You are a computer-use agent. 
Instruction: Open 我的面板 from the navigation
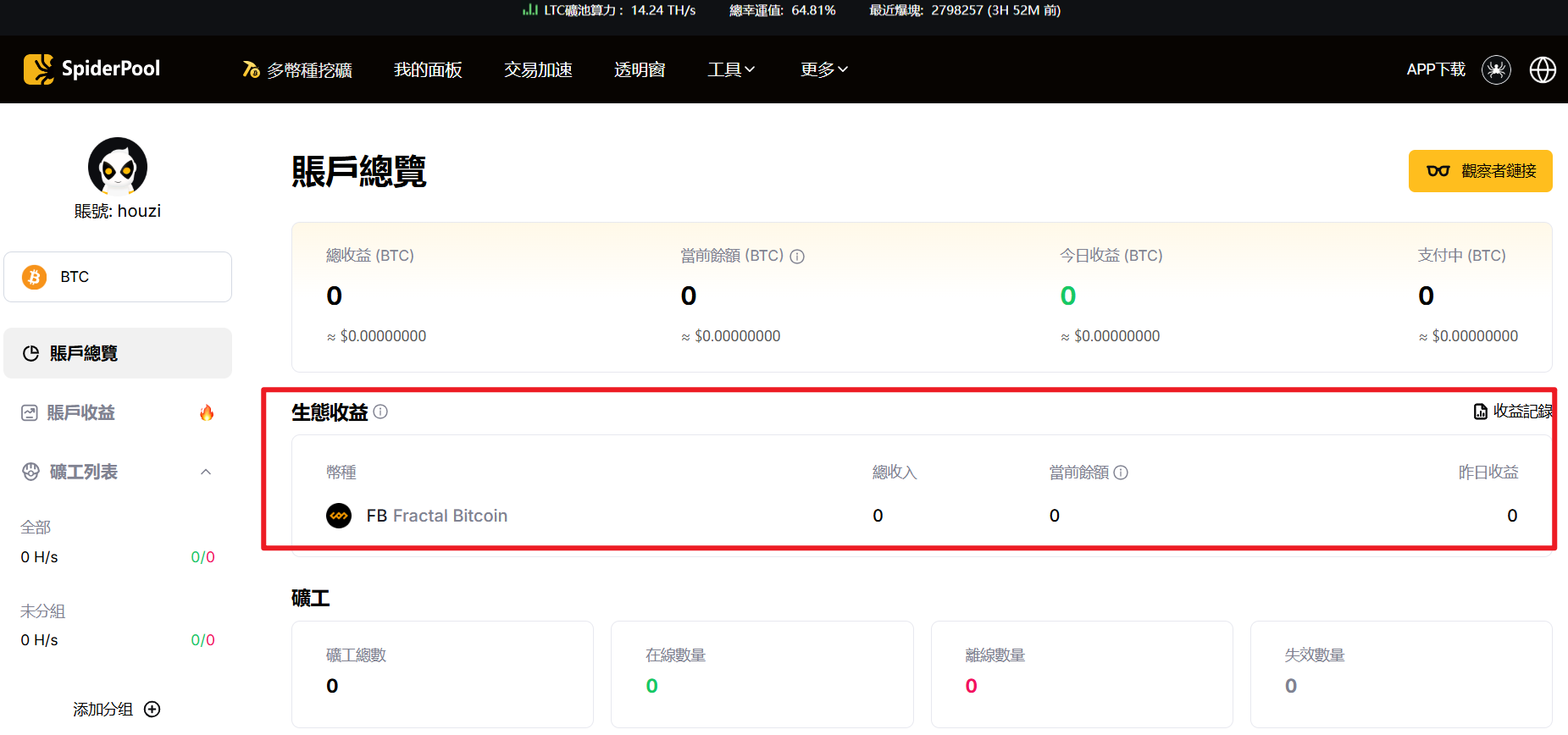428,69
